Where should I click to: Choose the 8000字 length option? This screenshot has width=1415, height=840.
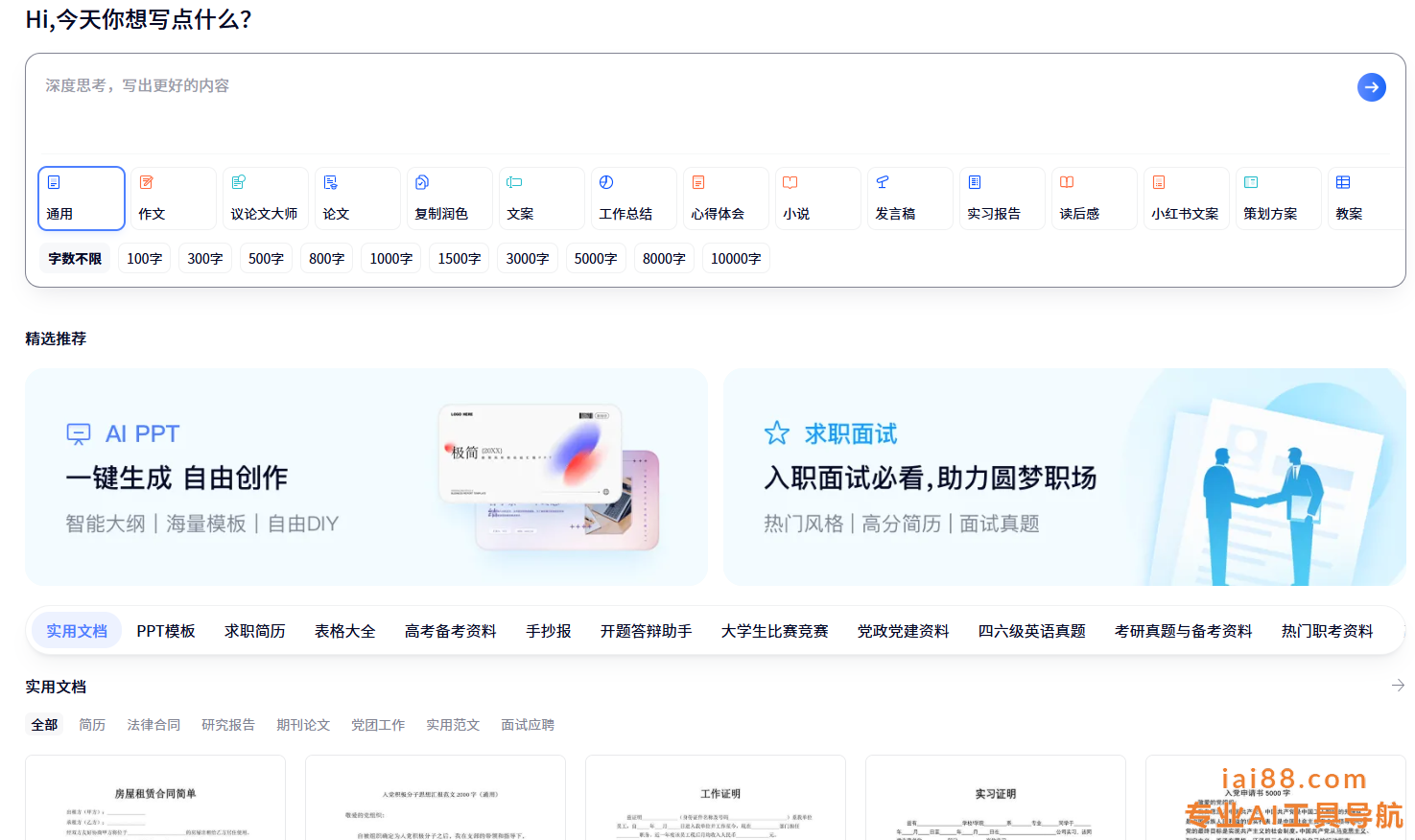point(664,259)
